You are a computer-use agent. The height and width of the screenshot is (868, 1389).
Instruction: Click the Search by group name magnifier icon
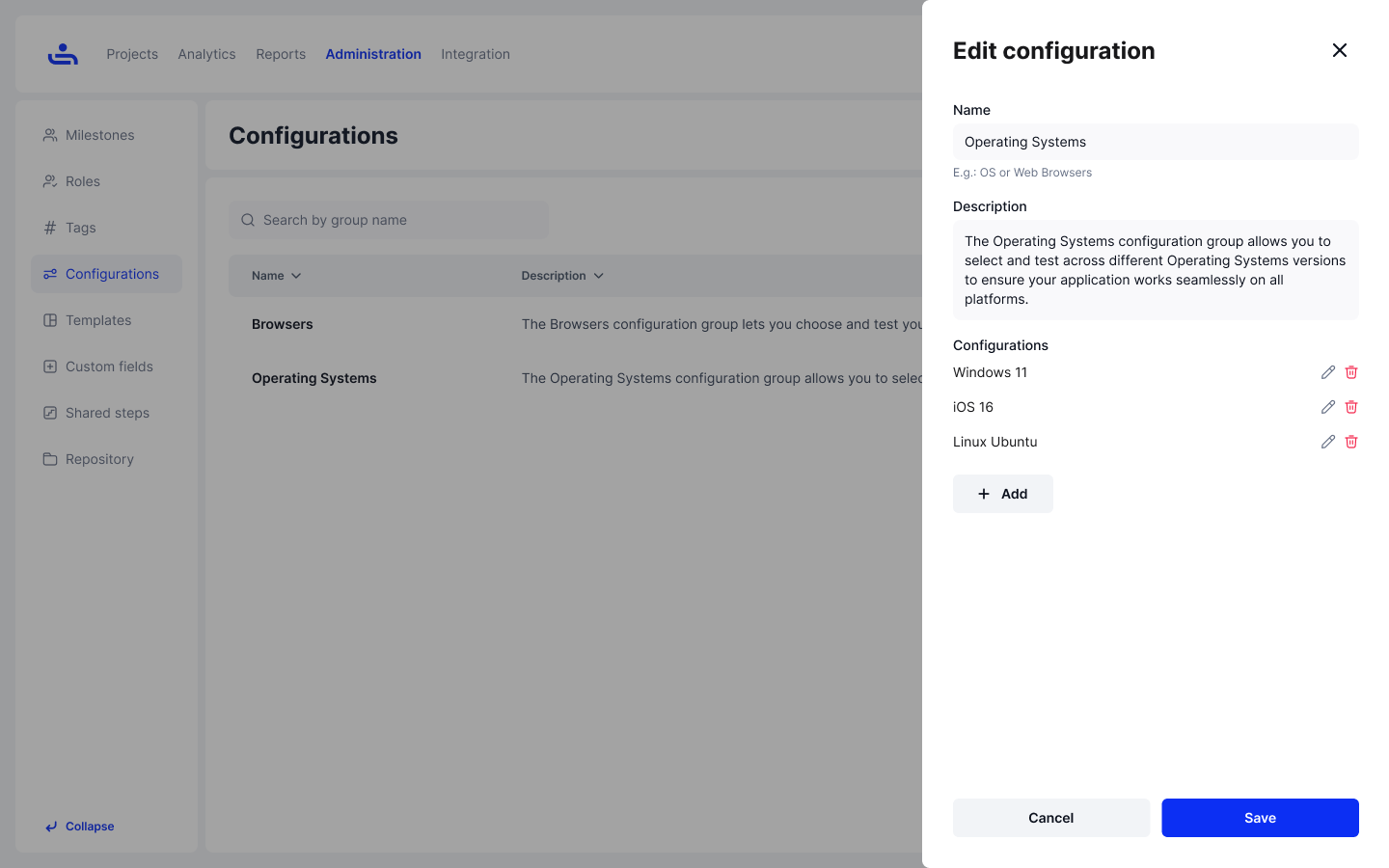[248, 220]
